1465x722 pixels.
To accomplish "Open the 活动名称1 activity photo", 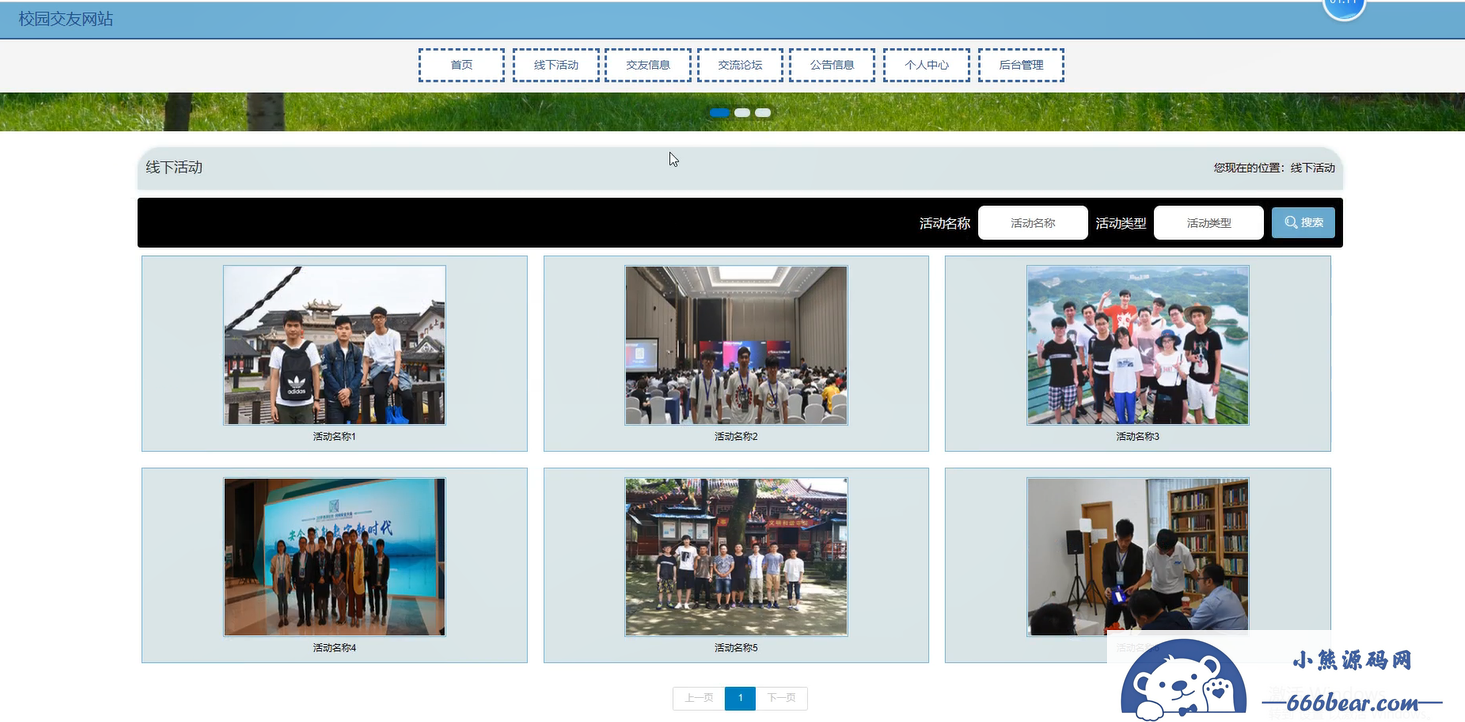I will (x=334, y=345).
